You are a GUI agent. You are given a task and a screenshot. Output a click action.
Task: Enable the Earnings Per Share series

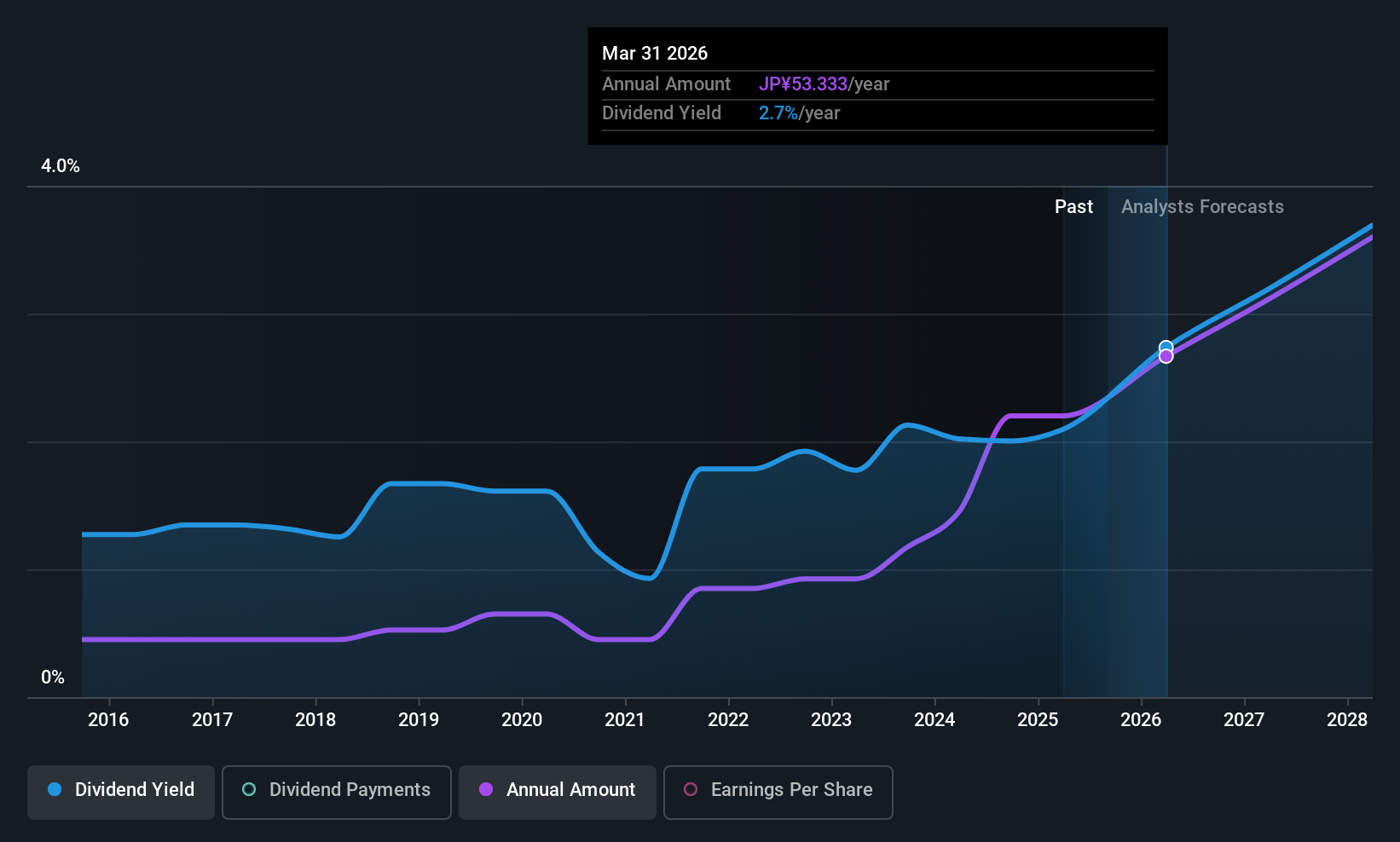click(778, 792)
